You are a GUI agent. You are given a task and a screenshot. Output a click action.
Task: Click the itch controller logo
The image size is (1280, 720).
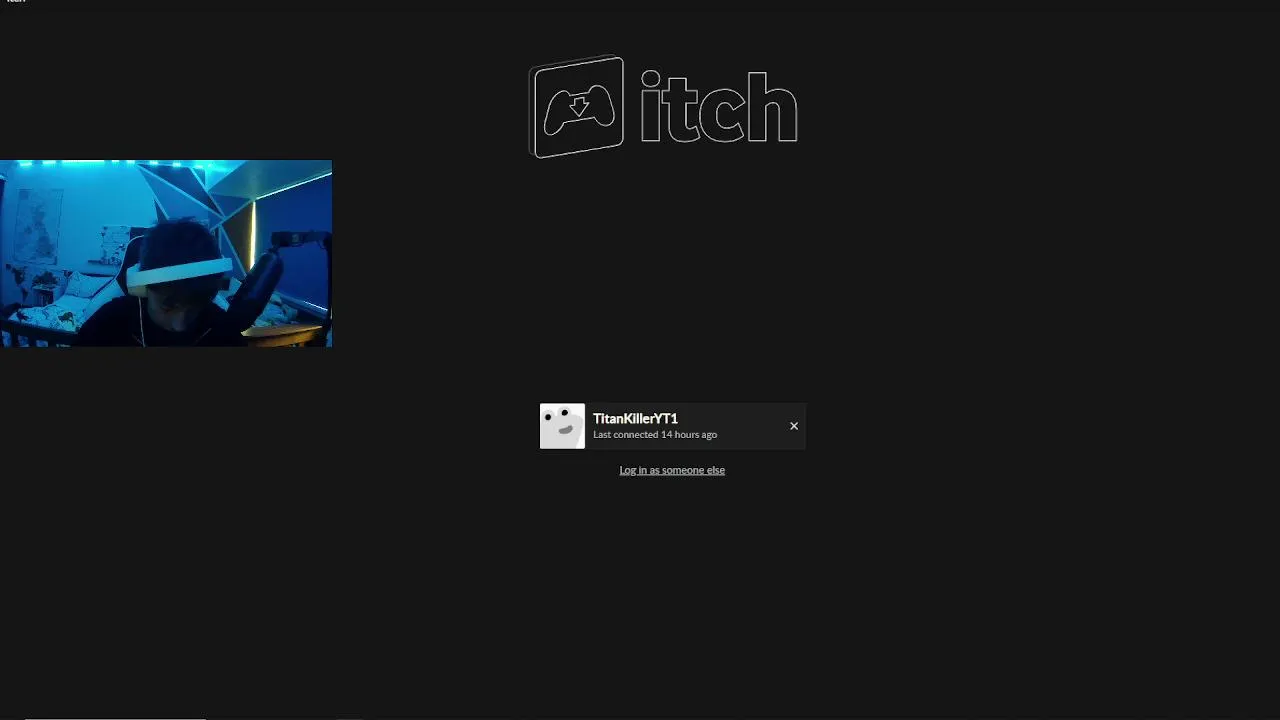(577, 107)
